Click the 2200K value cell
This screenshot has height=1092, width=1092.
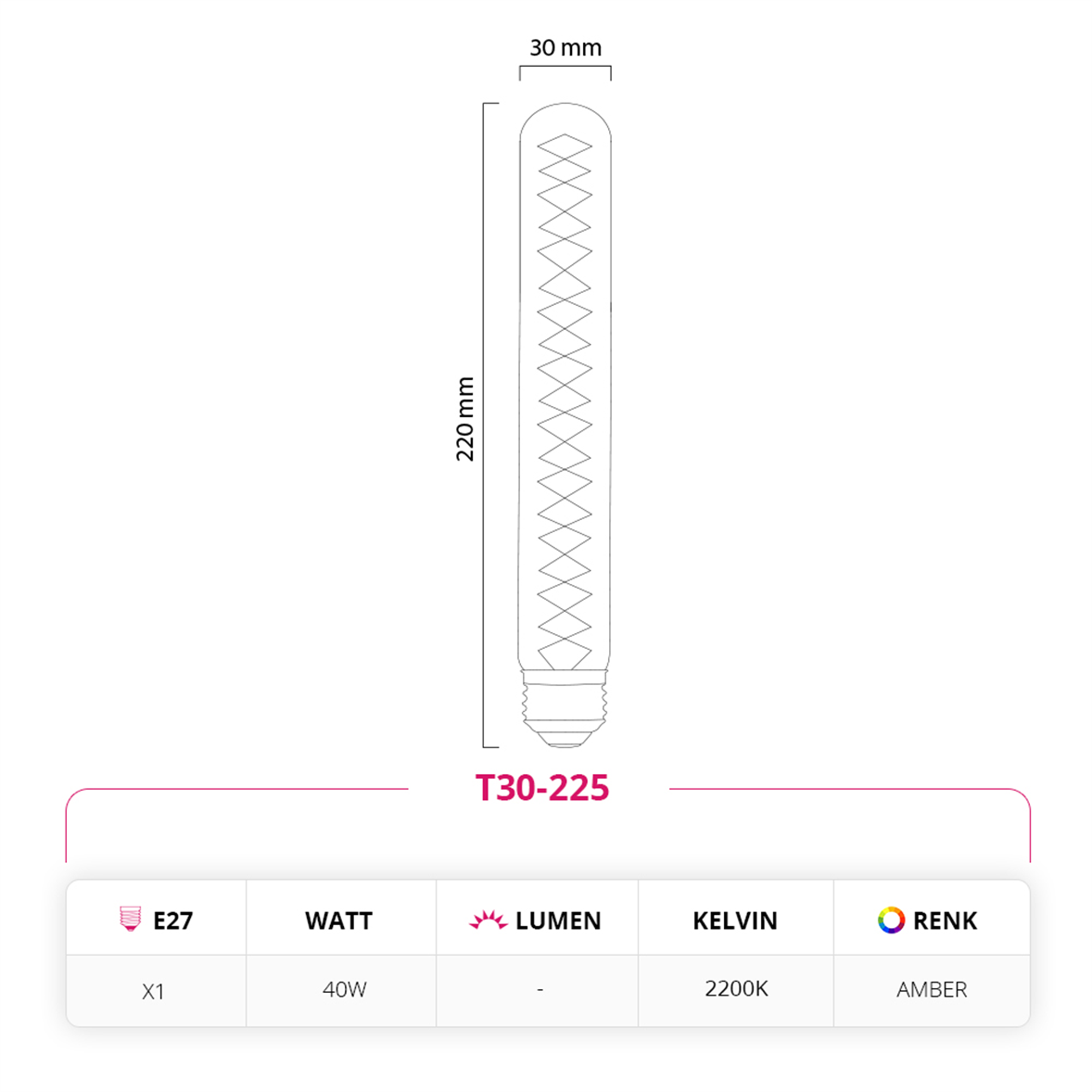[736, 988]
